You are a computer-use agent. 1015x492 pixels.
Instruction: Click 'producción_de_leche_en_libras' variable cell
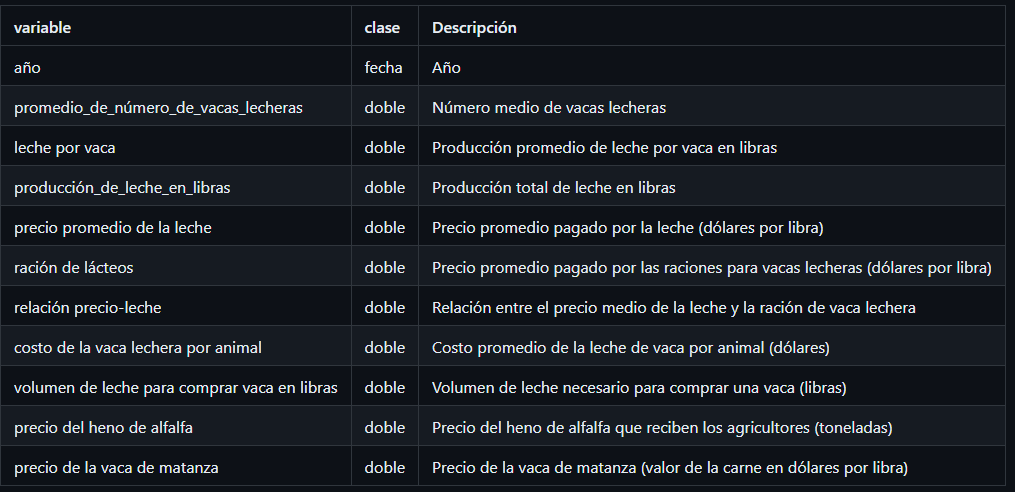[122, 188]
